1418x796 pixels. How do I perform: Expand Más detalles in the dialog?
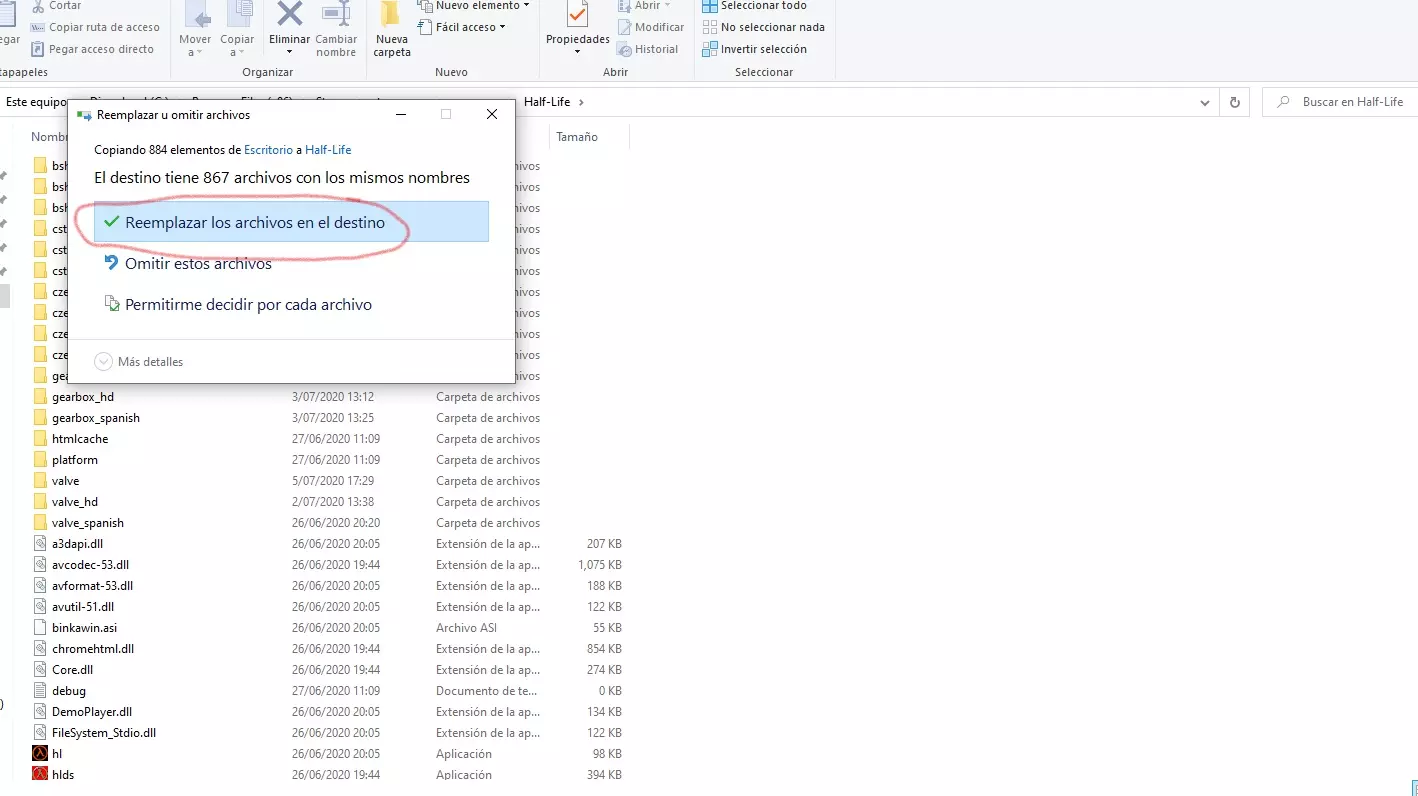[139, 362]
